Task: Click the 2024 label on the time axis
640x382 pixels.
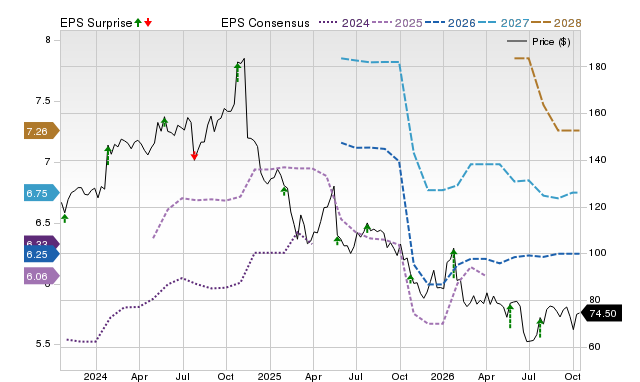Action: 95,376
